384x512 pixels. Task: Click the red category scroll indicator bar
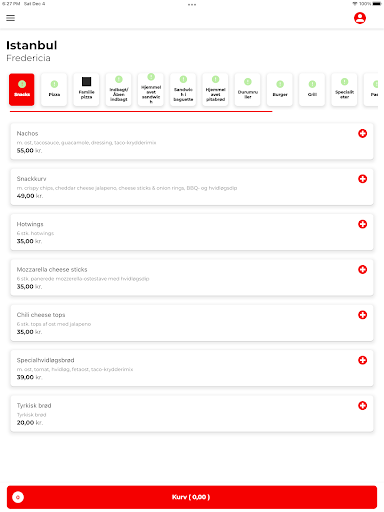[x=141, y=111]
